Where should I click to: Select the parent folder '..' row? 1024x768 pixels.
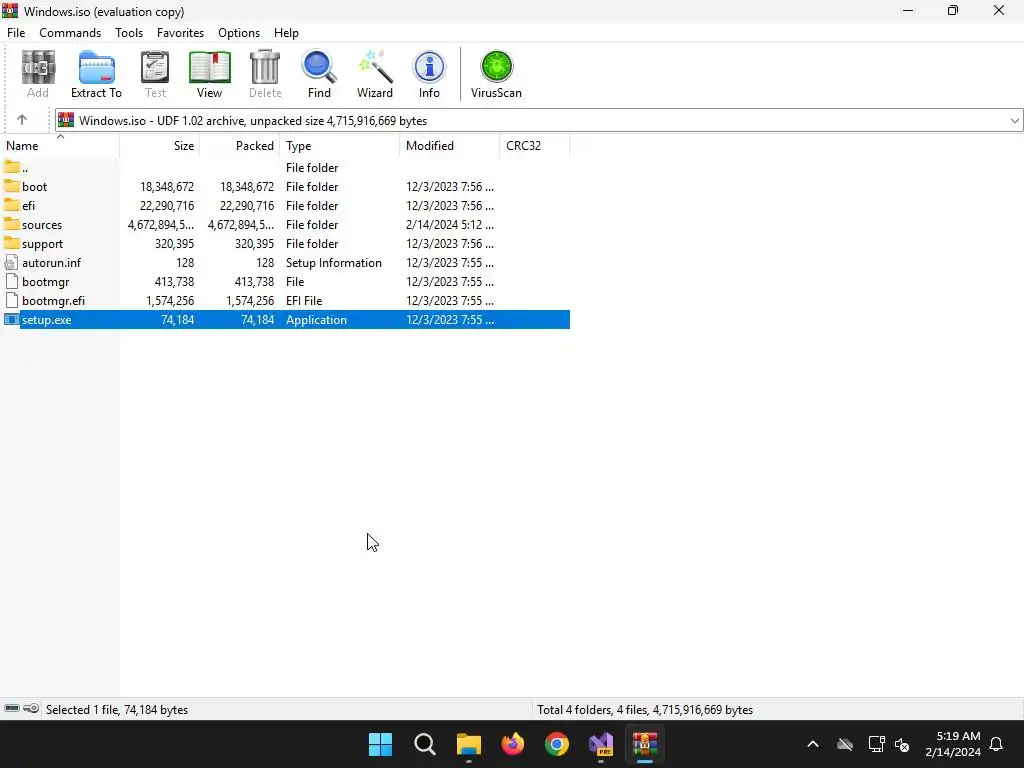(x=285, y=167)
